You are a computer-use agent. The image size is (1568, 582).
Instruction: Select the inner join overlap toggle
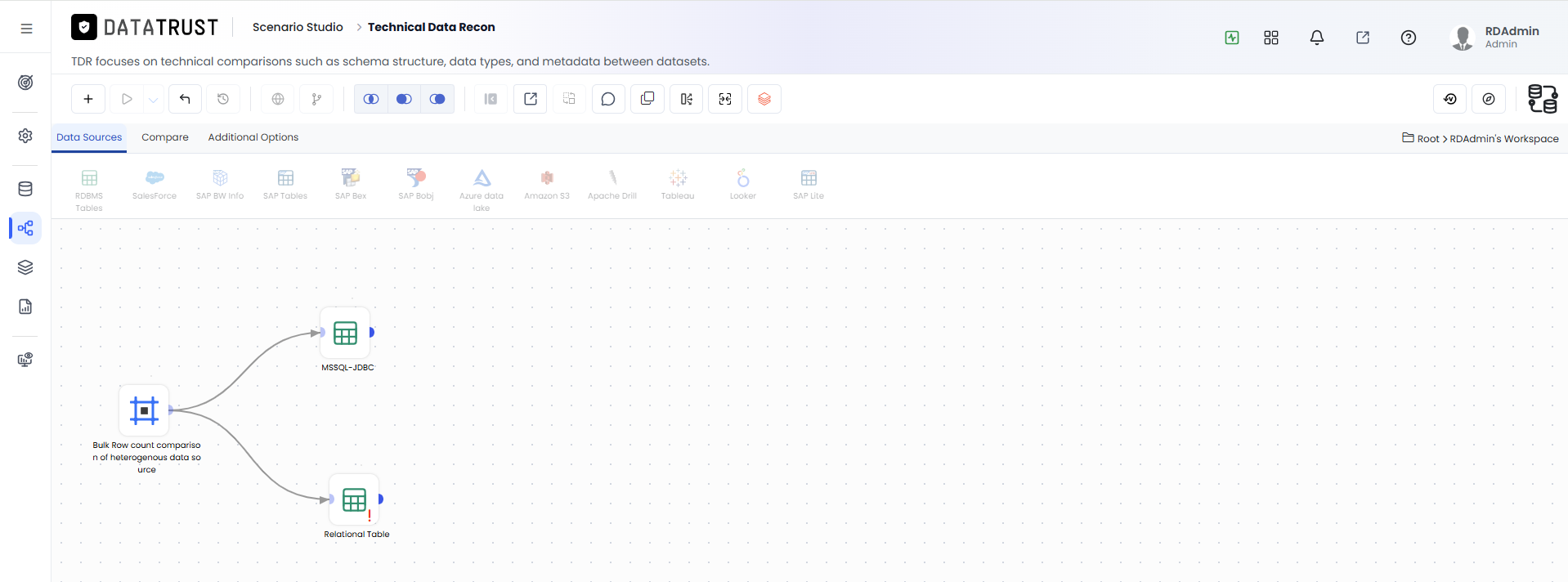pos(371,99)
